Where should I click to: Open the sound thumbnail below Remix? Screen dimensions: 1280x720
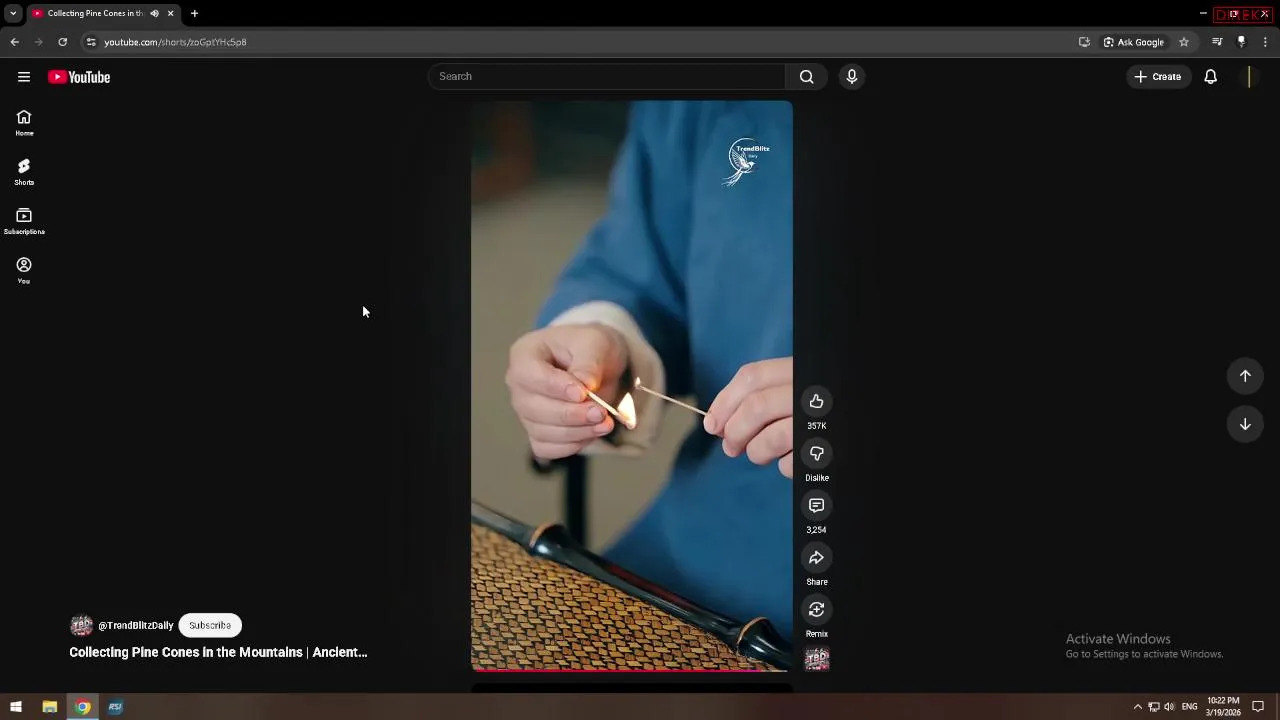[817, 659]
